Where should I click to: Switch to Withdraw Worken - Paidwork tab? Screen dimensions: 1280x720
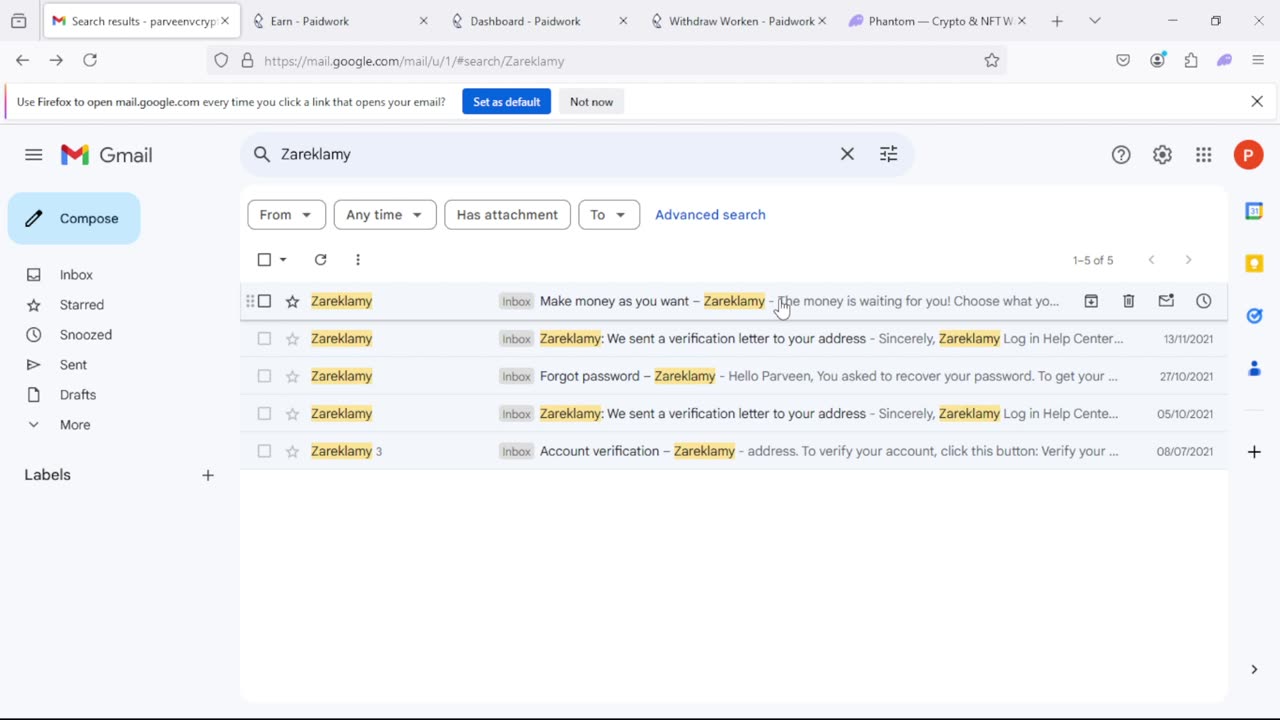point(738,21)
